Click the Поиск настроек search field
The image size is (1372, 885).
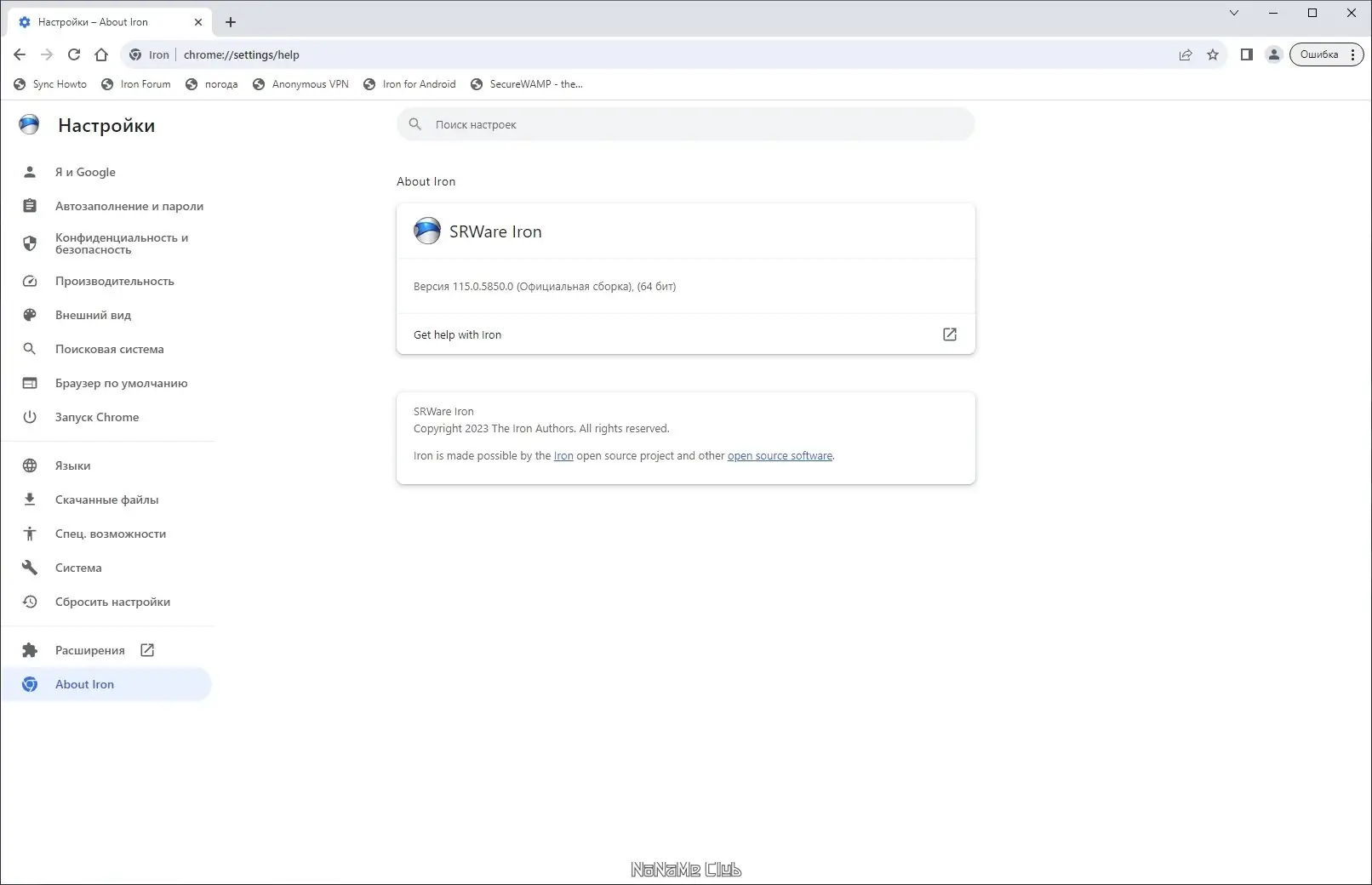686,124
